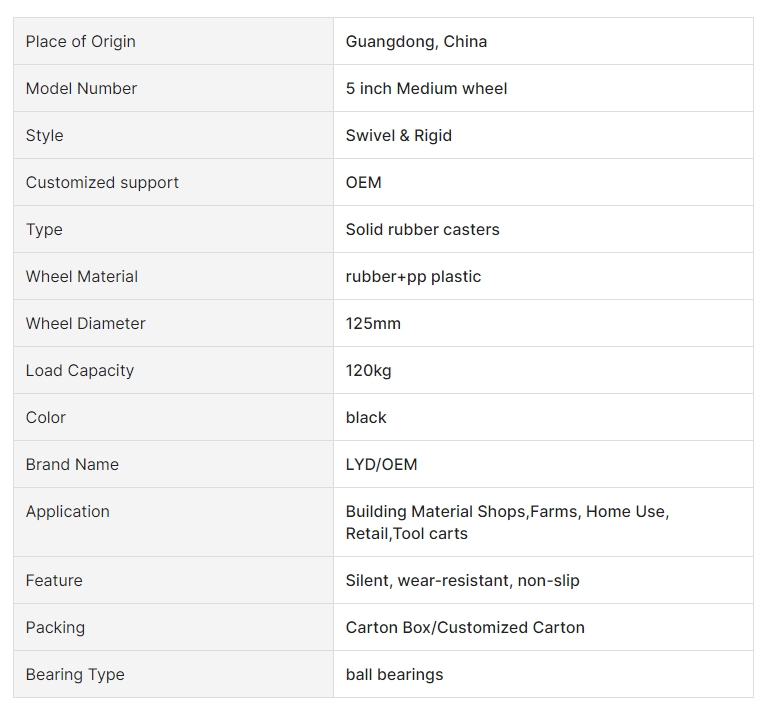Select Silent, wear-resistant, non-slip feature text
Viewport: 762px width, 710px height.
[x=463, y=580]
